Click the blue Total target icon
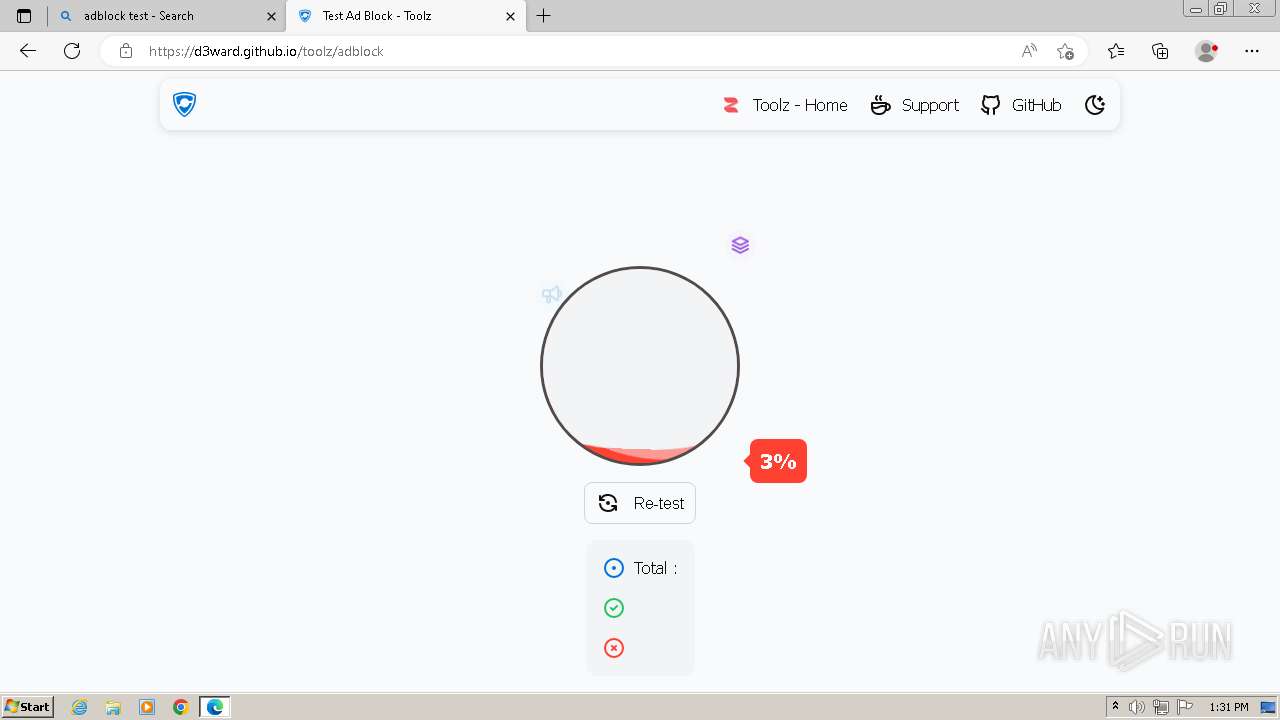Viewport: 1280px width, 720px height. click(614, 568)
